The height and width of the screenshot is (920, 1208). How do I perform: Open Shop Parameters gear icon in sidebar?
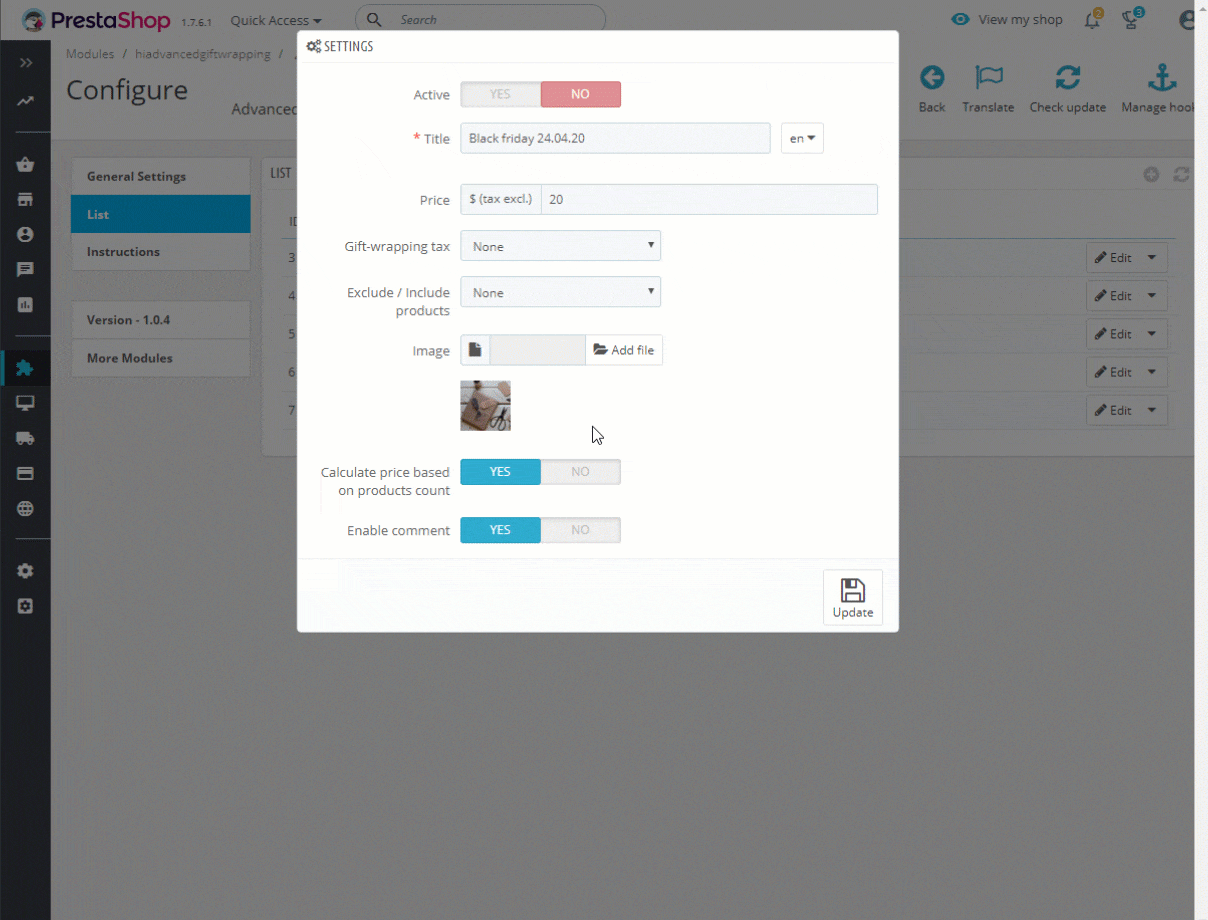pyautogui.click(x=25, y=571)
